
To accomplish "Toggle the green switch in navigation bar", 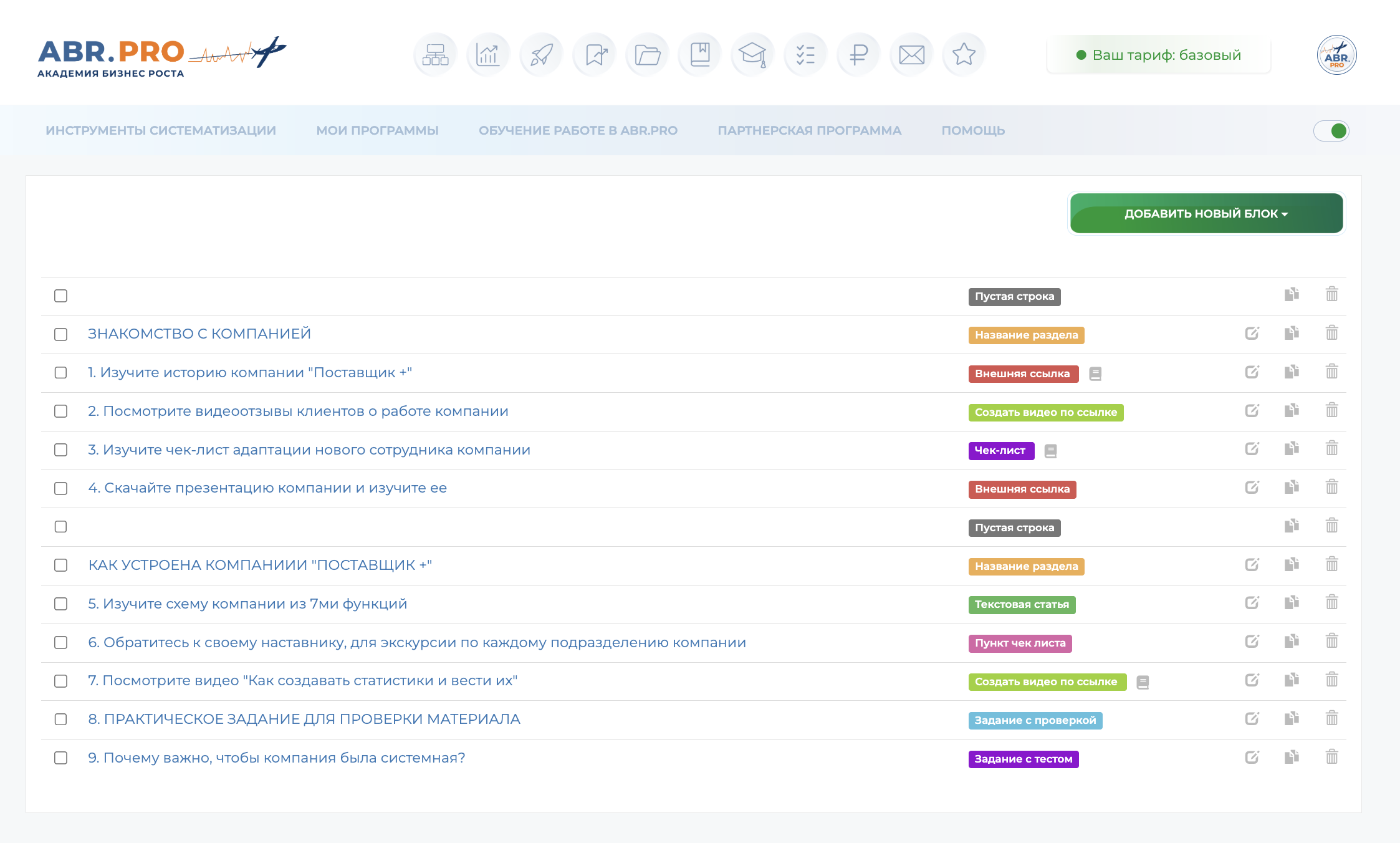I will point(1331,131).
